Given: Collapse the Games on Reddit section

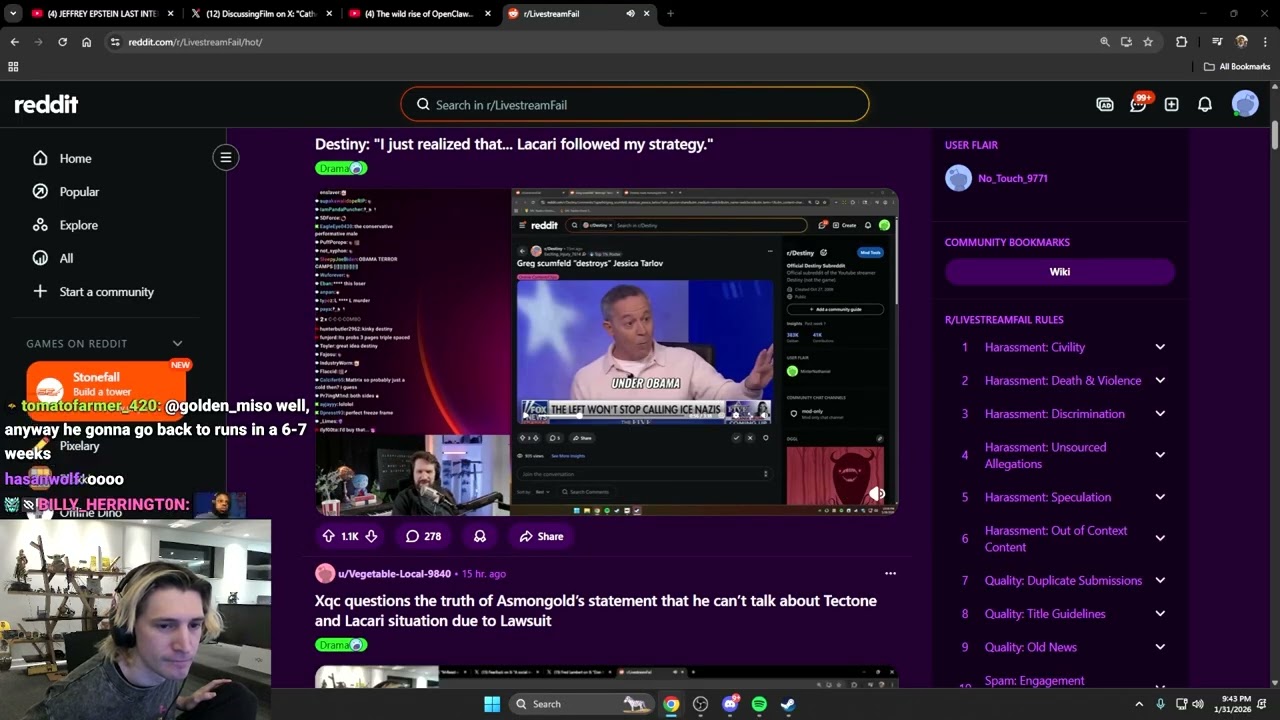Looking at the screenshot, I should (177, 344).
